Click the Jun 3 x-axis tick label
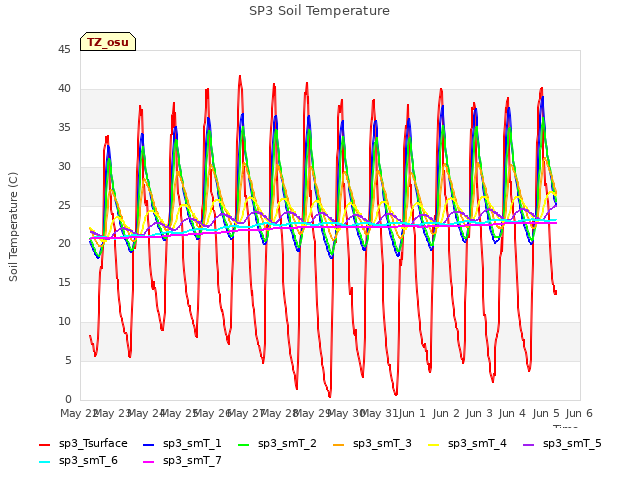The height and width of the screenshot is (480, 640). coord(479,413)
